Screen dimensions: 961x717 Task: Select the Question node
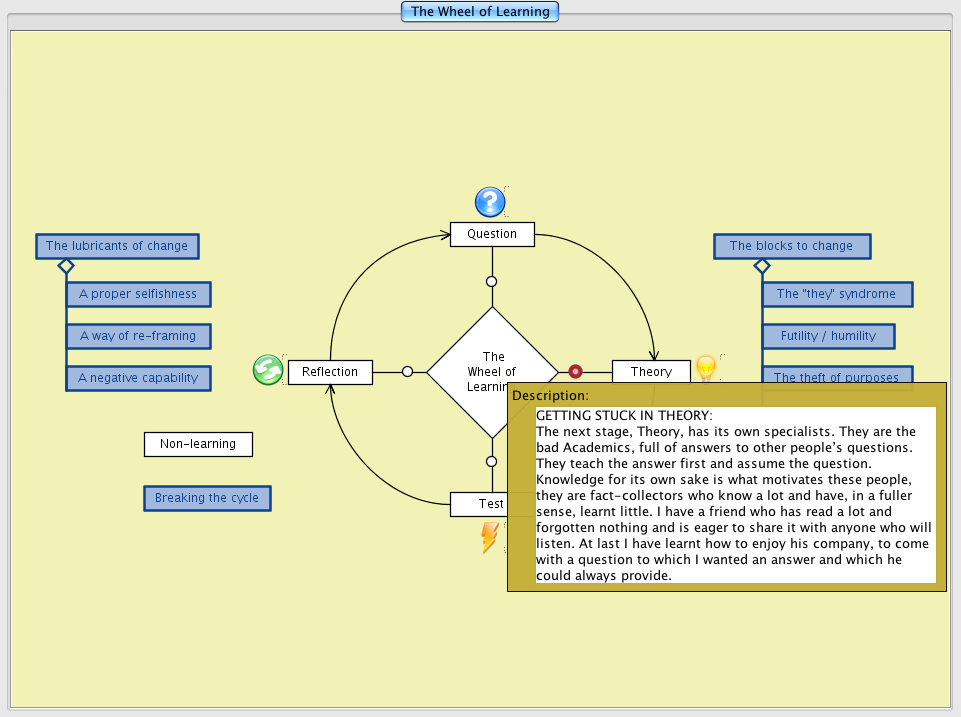tap(492, 234)
